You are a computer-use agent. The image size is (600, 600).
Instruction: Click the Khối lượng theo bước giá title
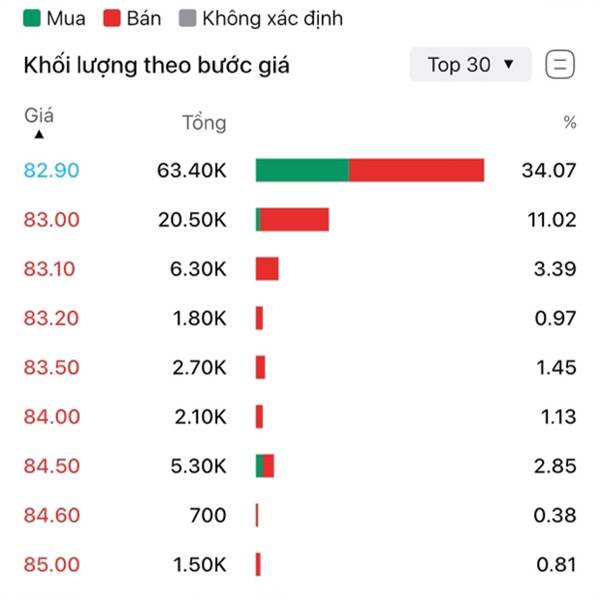[156, 66]
